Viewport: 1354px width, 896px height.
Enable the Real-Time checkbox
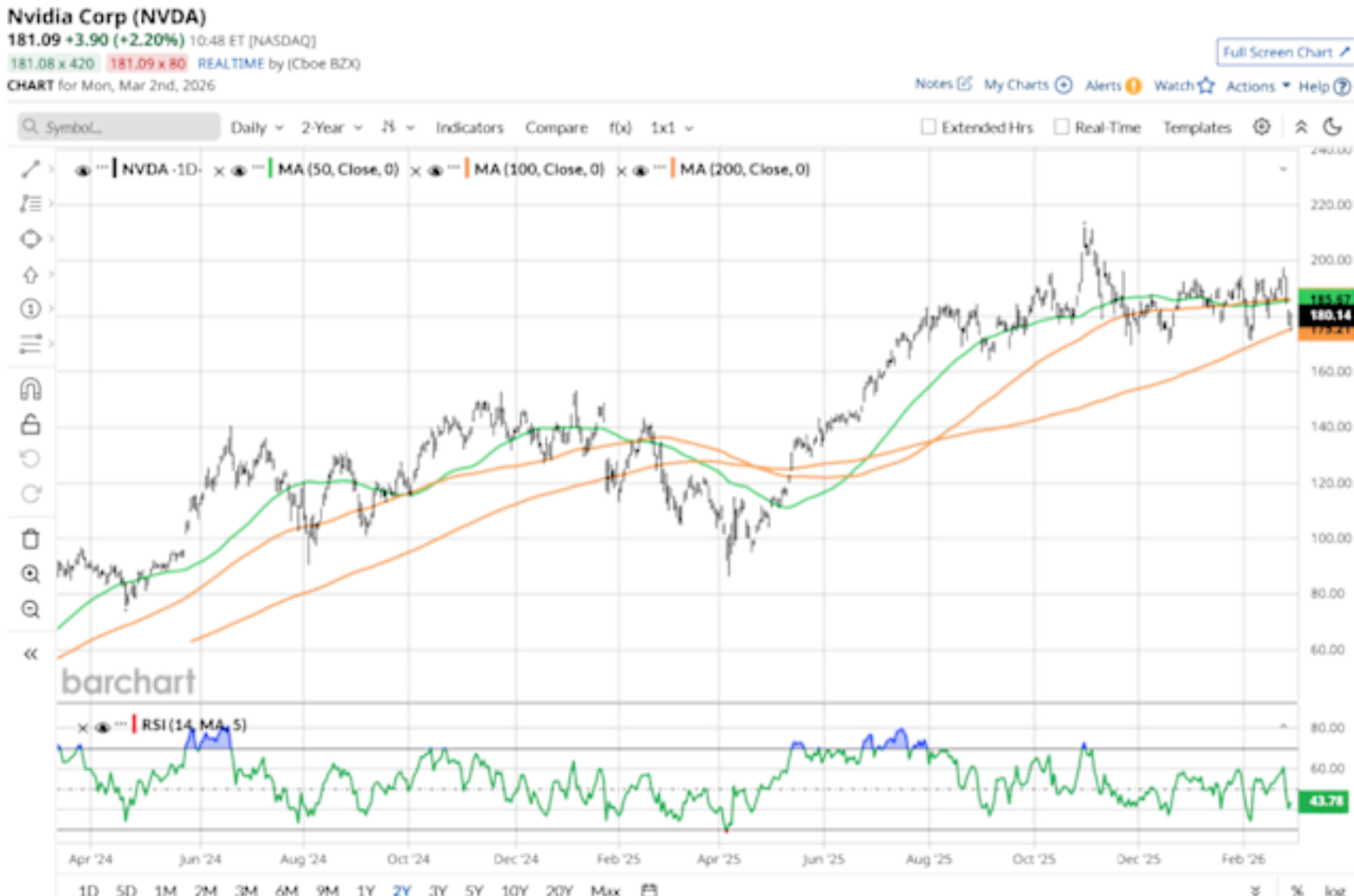1062,127
